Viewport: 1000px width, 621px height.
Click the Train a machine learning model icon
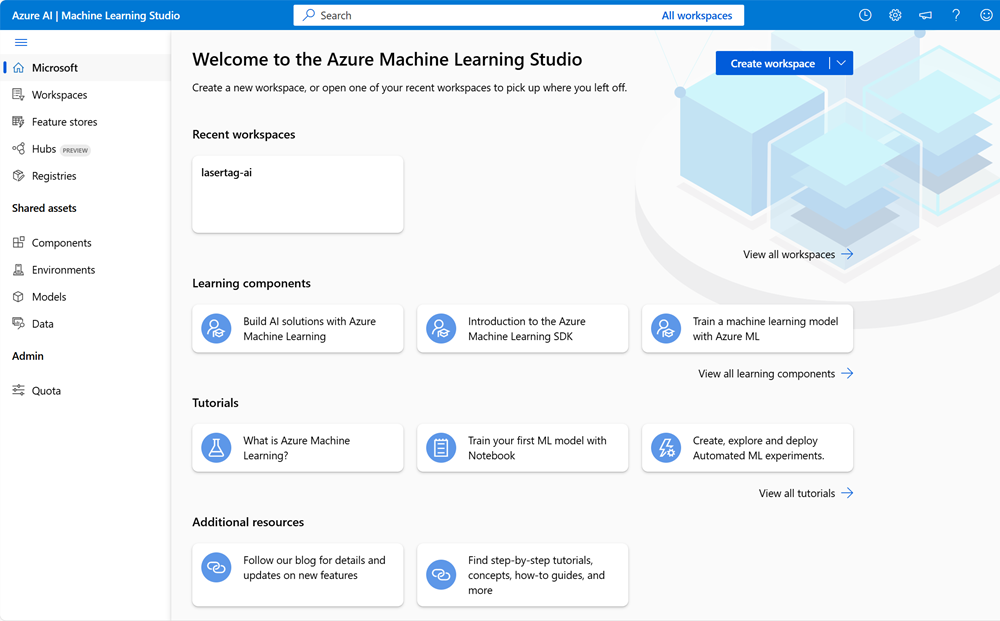click(x=666, y=328)
